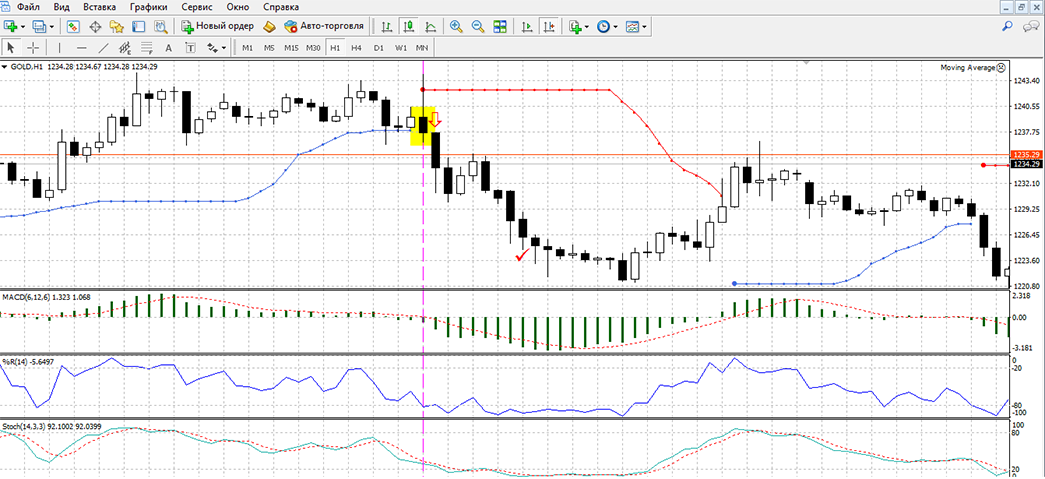Open the Вставка menu
This screenshot has height=479, width=1045.
99,7
